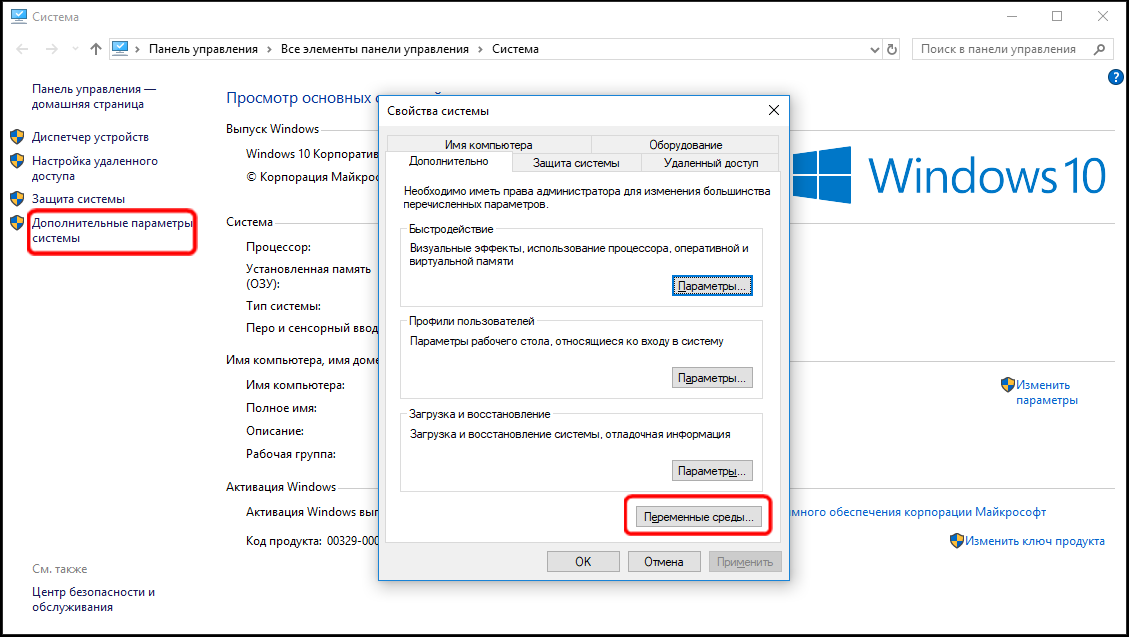1129x637 pixels.
Task: Click the Back arrow in address bar
Action: coord(24,49)
